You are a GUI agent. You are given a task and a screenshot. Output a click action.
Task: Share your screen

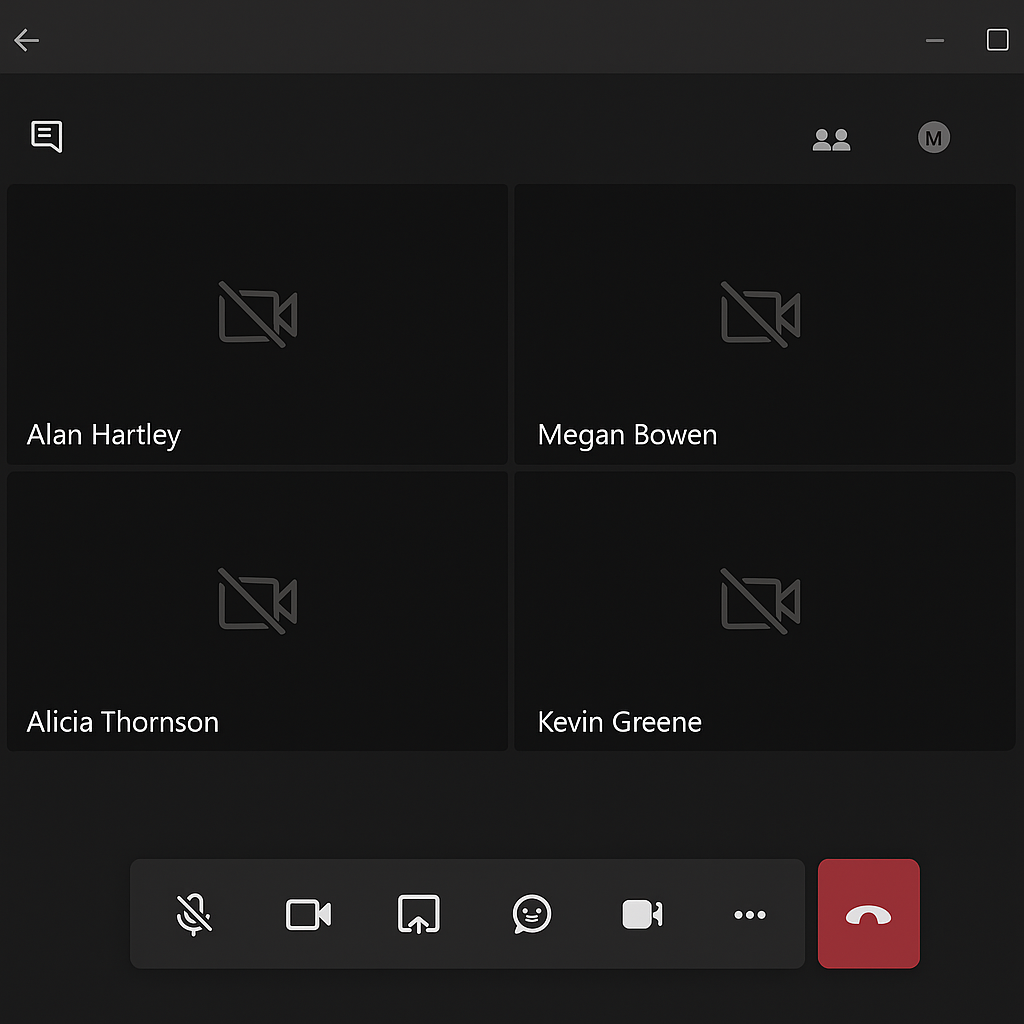click(419, 914)
